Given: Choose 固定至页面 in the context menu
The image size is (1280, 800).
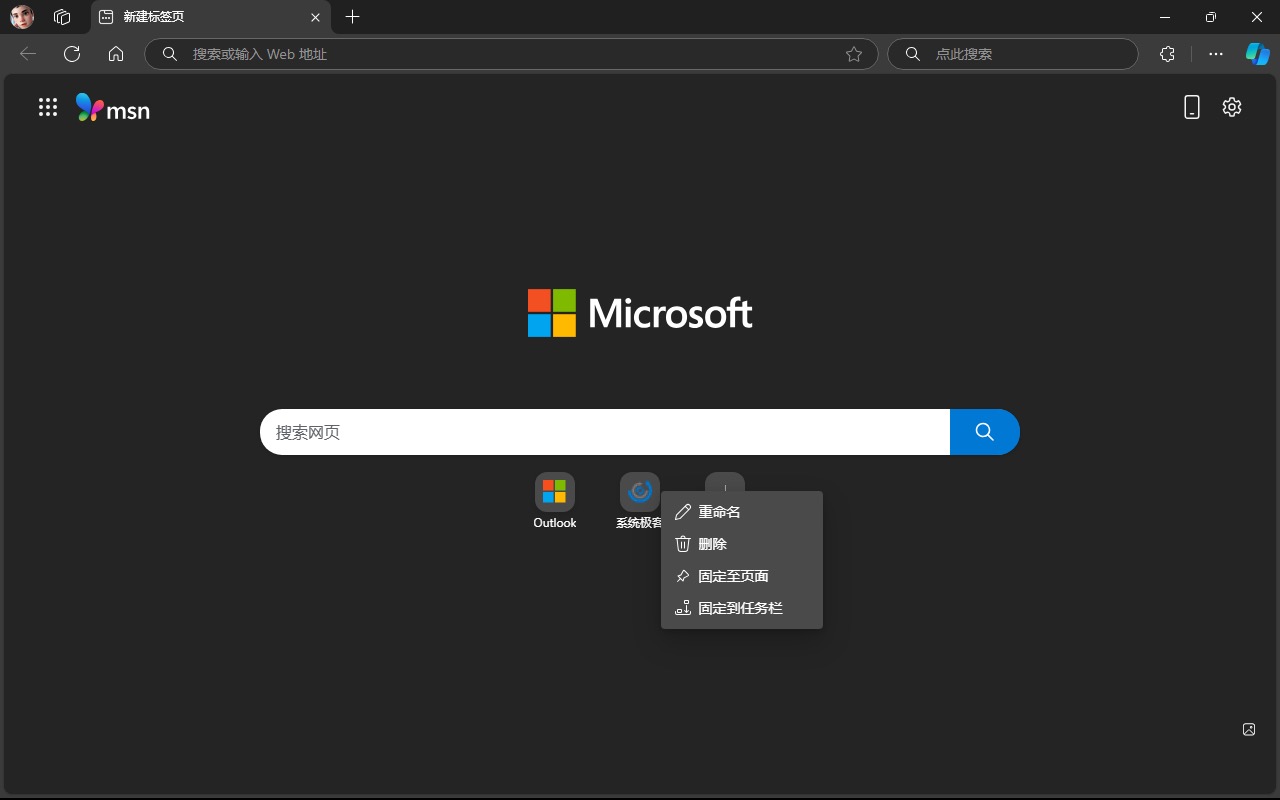Looking at the screenshot, I should point(742,576).
